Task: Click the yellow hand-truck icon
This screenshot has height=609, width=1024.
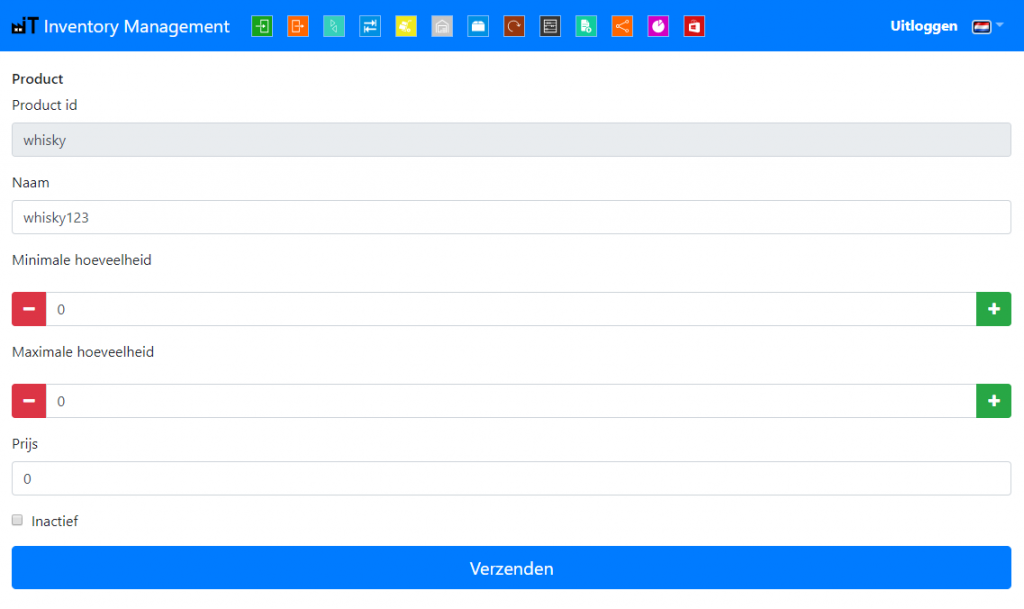Action: point(406,26)
